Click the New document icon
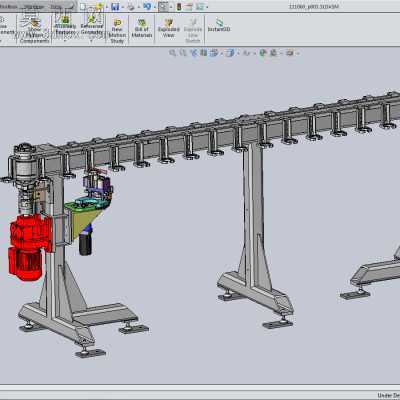 [x=83, y=6]
